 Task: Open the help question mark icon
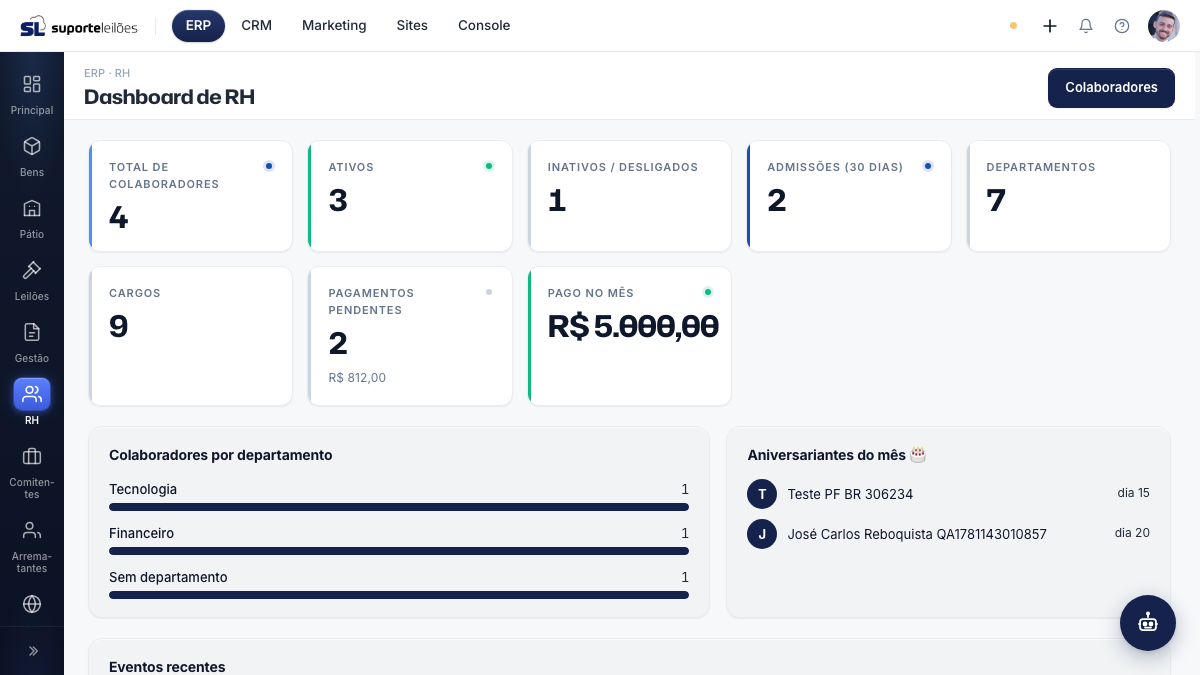[1122, 26]
